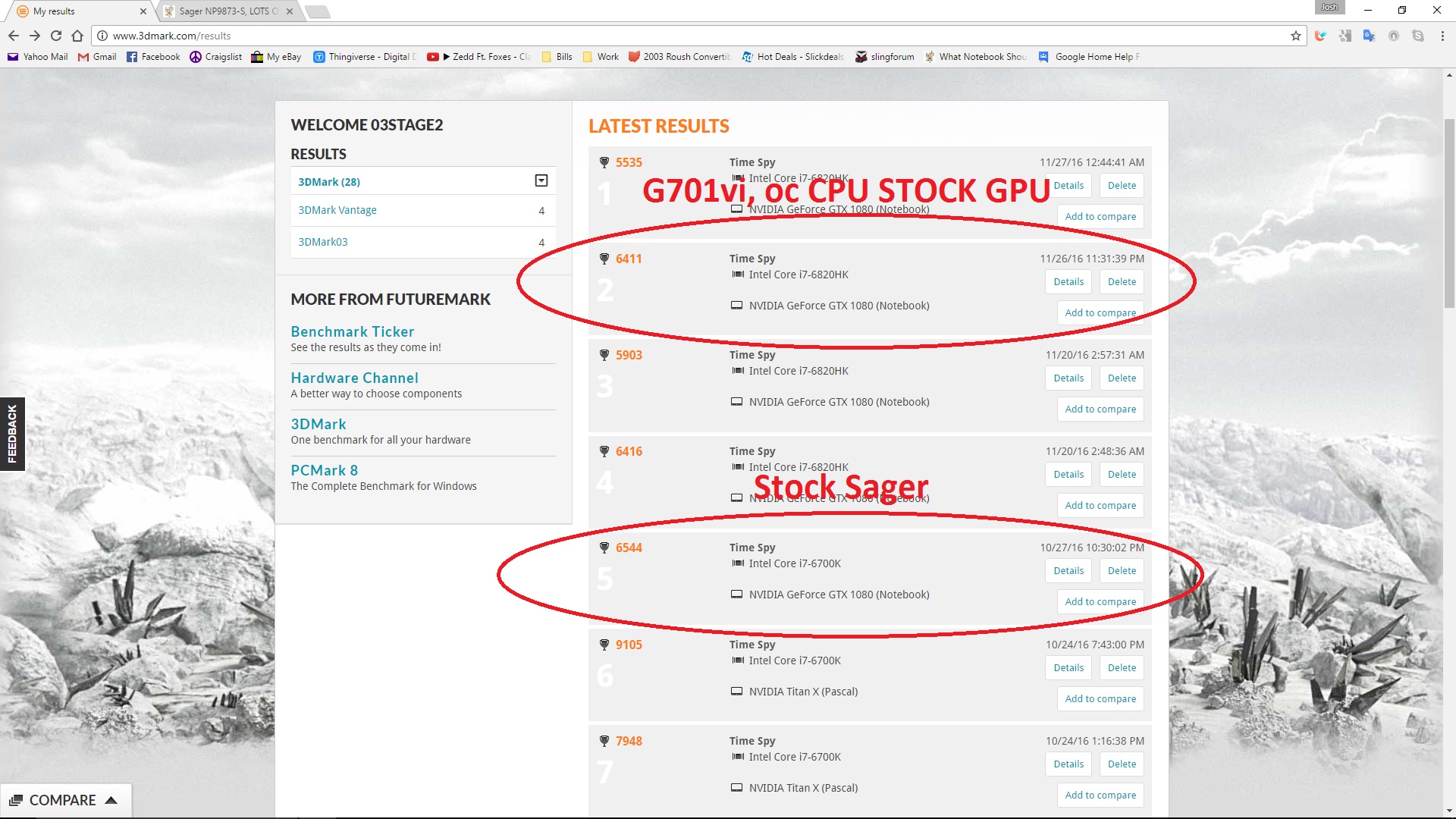Click the Josh Chrome profile button
This screenshot has width=1456, height=819.
pos(1330,8)
